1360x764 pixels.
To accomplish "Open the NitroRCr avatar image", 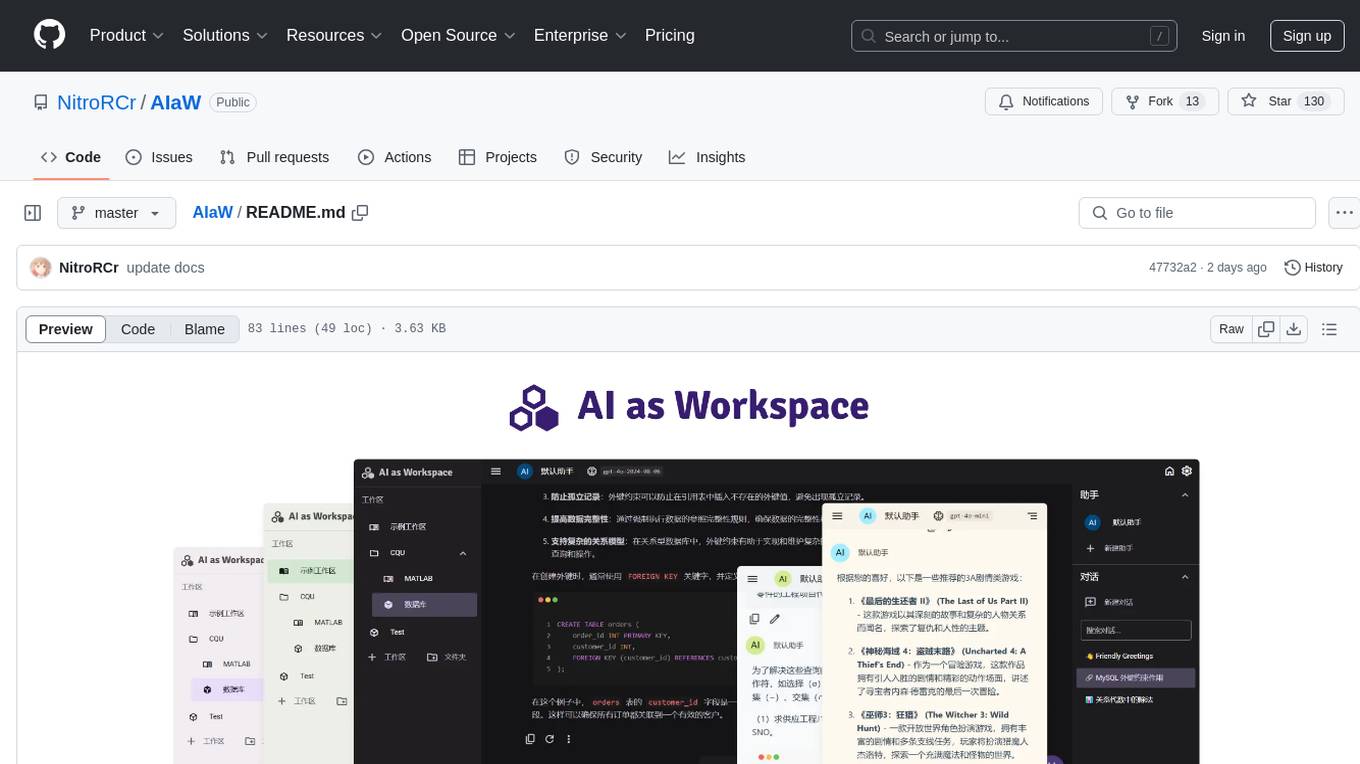I will coord(41,267).
